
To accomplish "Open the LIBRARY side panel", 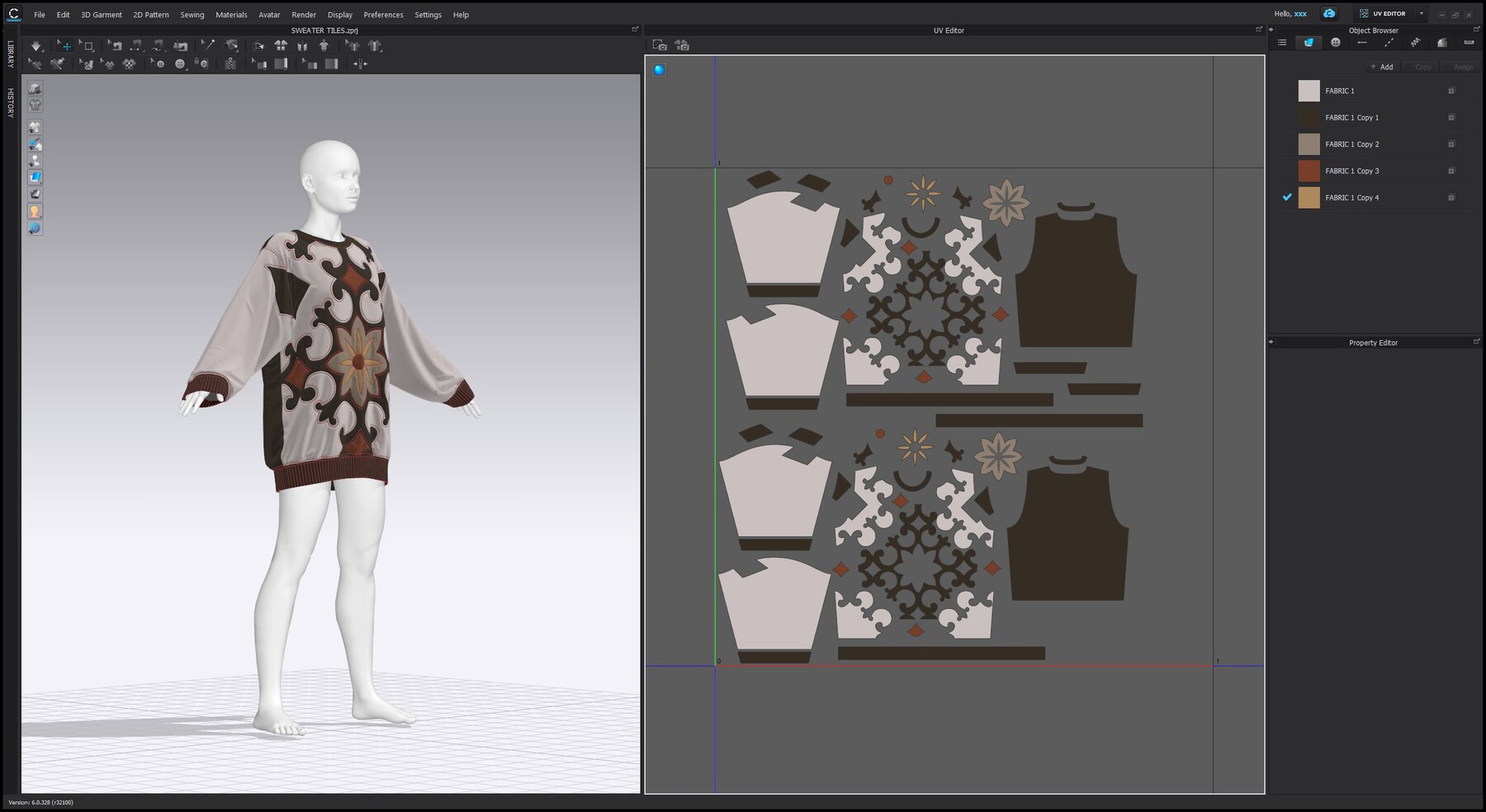I will (10, 54).
